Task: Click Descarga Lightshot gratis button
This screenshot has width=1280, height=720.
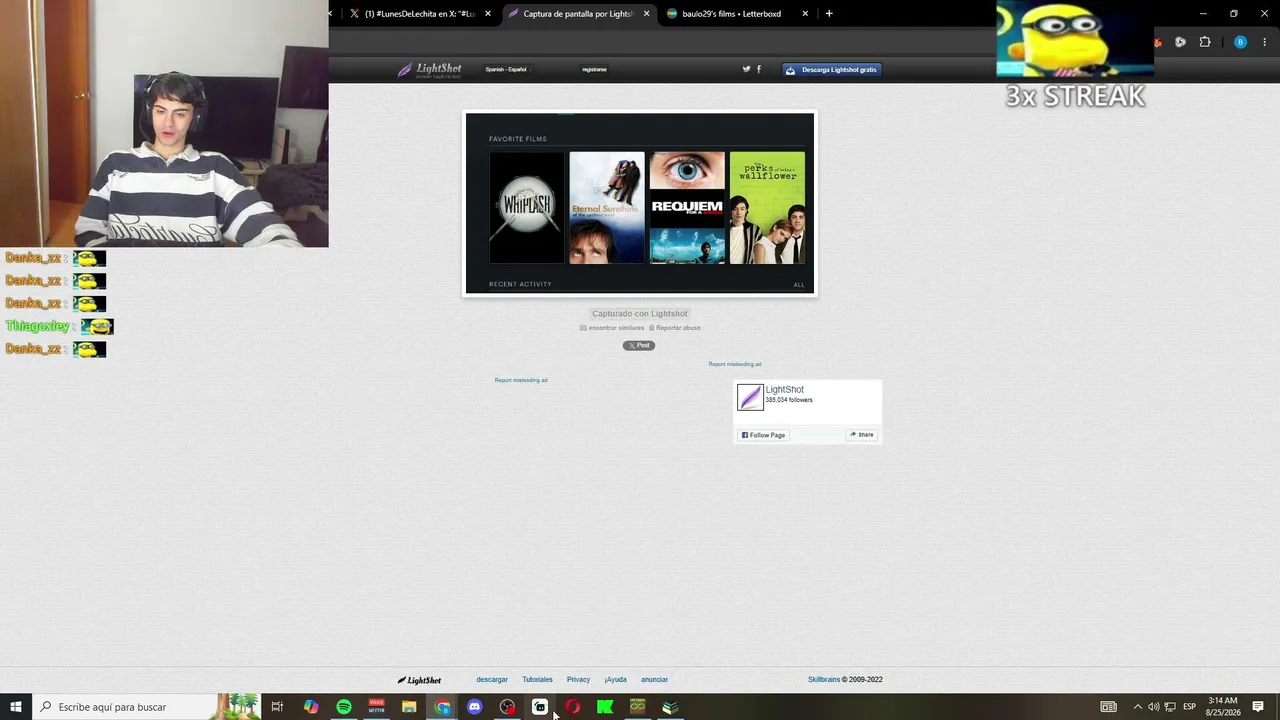Action: tap(831, 70)
